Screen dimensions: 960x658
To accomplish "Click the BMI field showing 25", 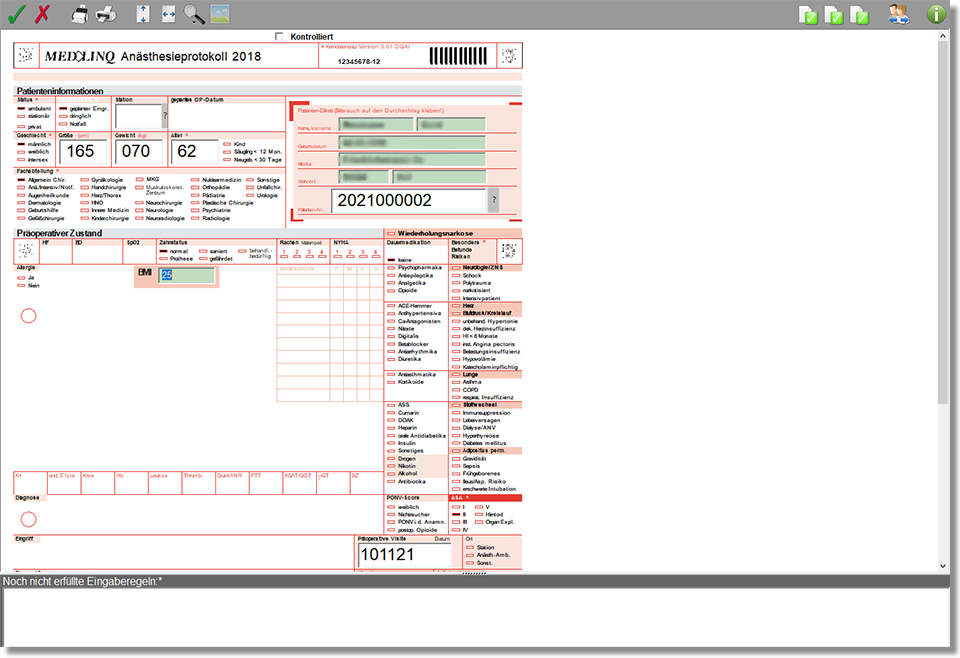I will tap(187, 275).
